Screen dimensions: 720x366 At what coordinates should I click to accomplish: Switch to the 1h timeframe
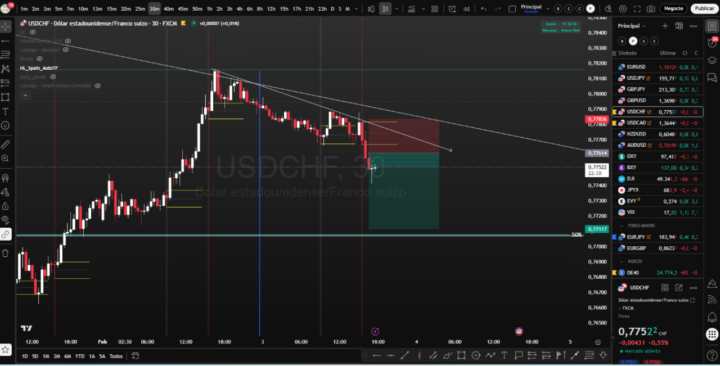(x=209, y=9)
